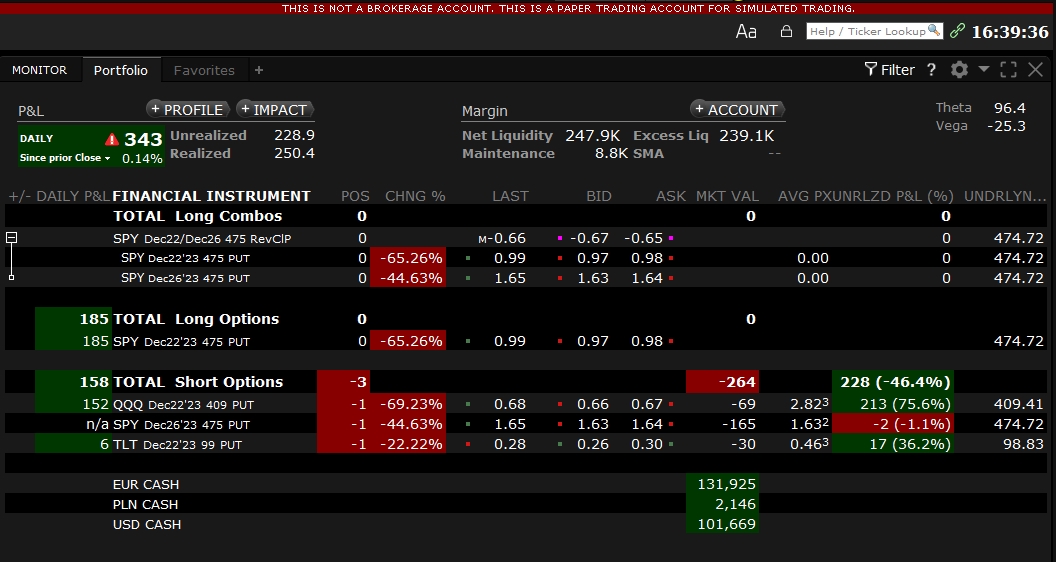The image size is (1056, 562).
Task: Click the green chain link icon
Action: pos(957,31)
